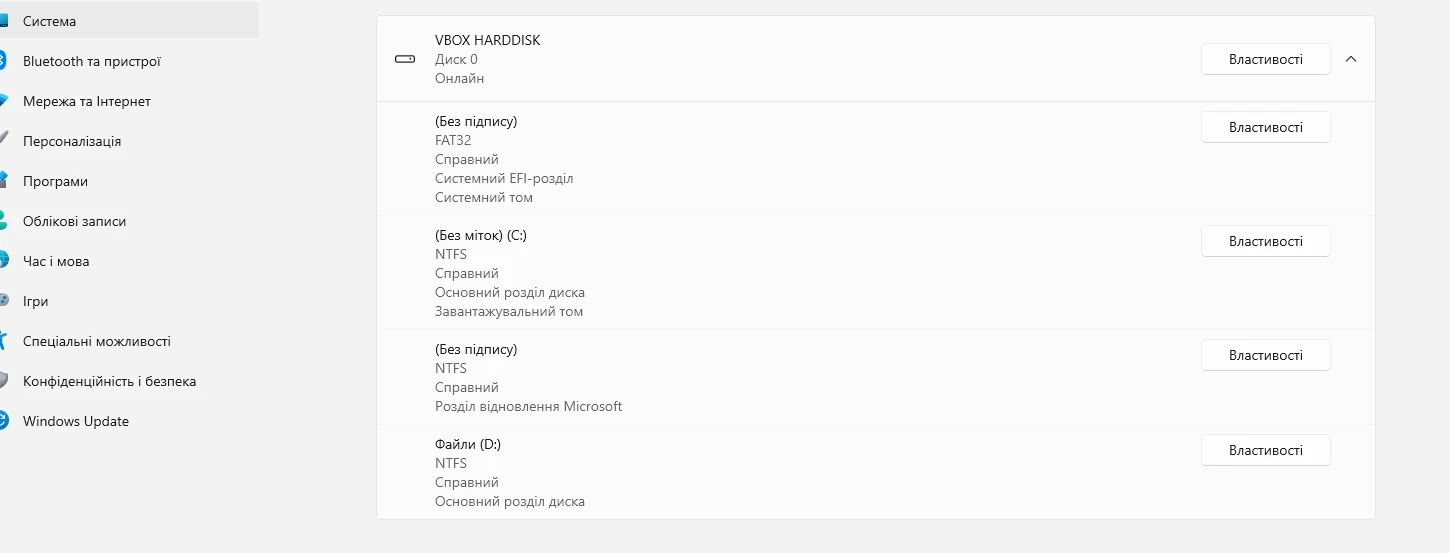Open Властивості for Диск 0
The image size is (1450, 553).
pos(1265,59)
